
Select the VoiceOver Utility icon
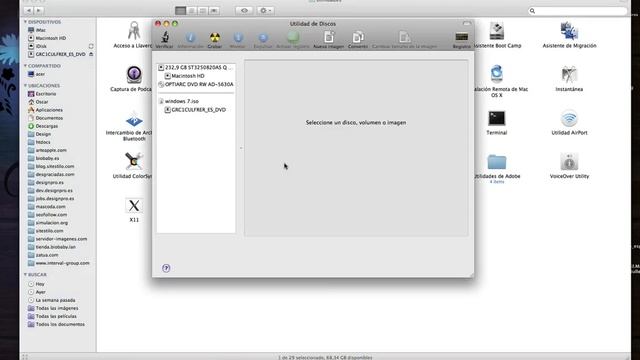pyautogui.click(x=569, y=162)
